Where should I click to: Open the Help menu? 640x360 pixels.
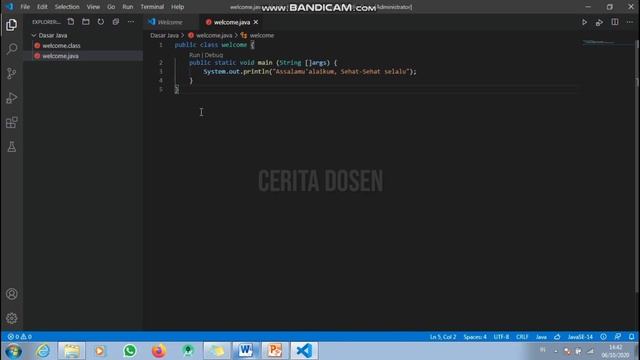click(178, 7)
